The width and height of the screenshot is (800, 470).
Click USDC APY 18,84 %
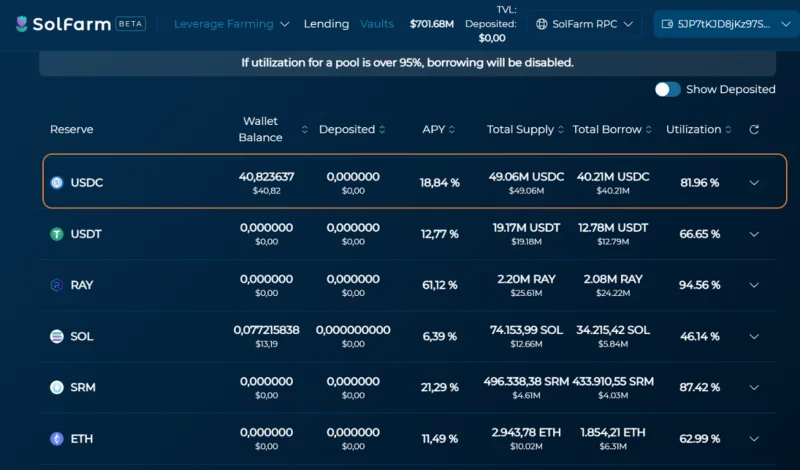click(440, 183)
